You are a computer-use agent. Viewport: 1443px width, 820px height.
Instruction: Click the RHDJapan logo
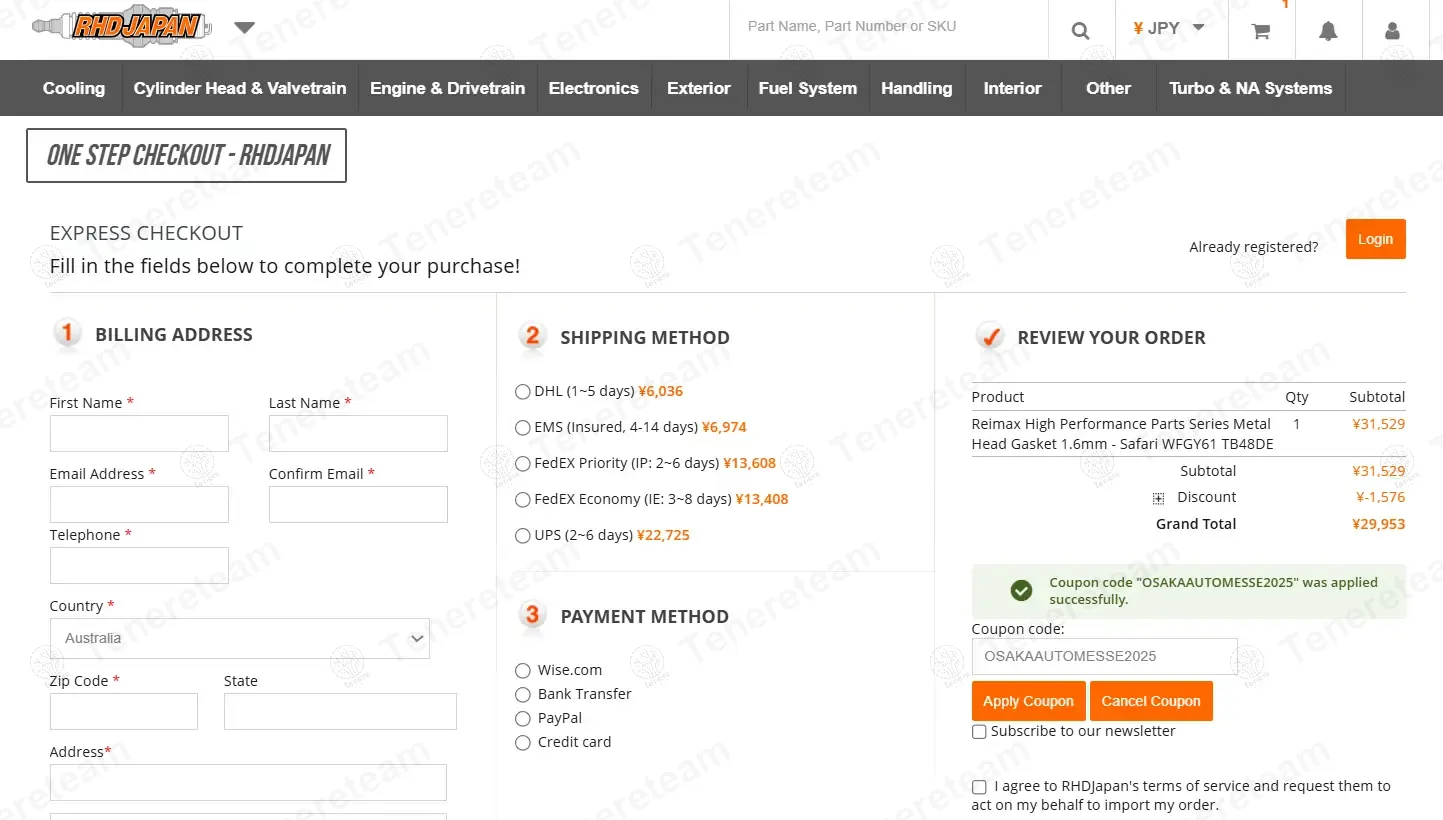point(121,27)
